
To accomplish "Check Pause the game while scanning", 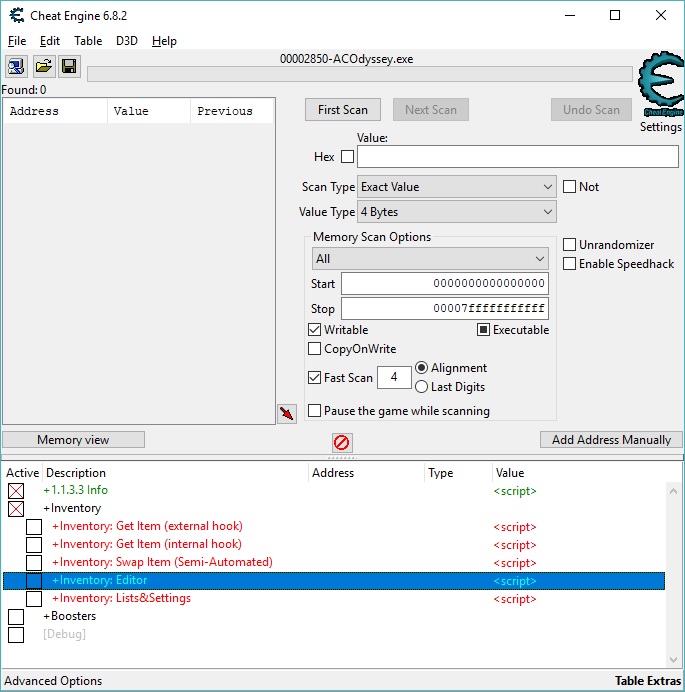I will click(x=315, y=411).
